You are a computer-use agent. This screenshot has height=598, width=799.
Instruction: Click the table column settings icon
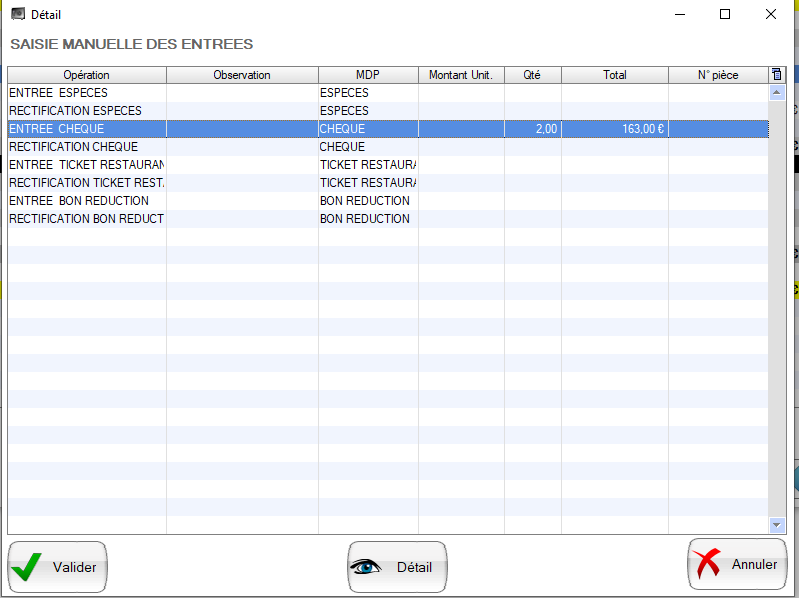click(x=777, y=75)
